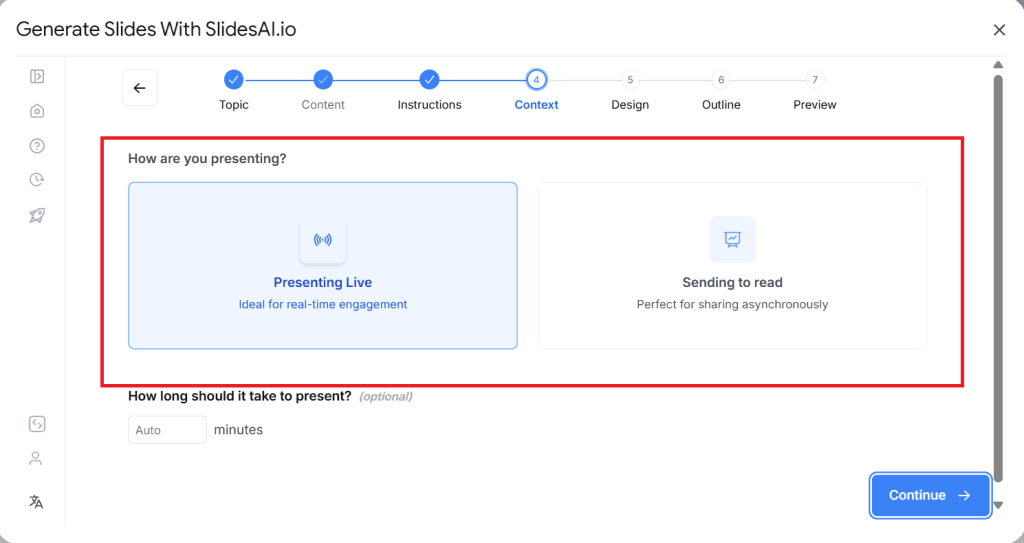The height and width of the screenshot is (543, 1024).
Task: Open the user account icon
Action: pos(37,458)
